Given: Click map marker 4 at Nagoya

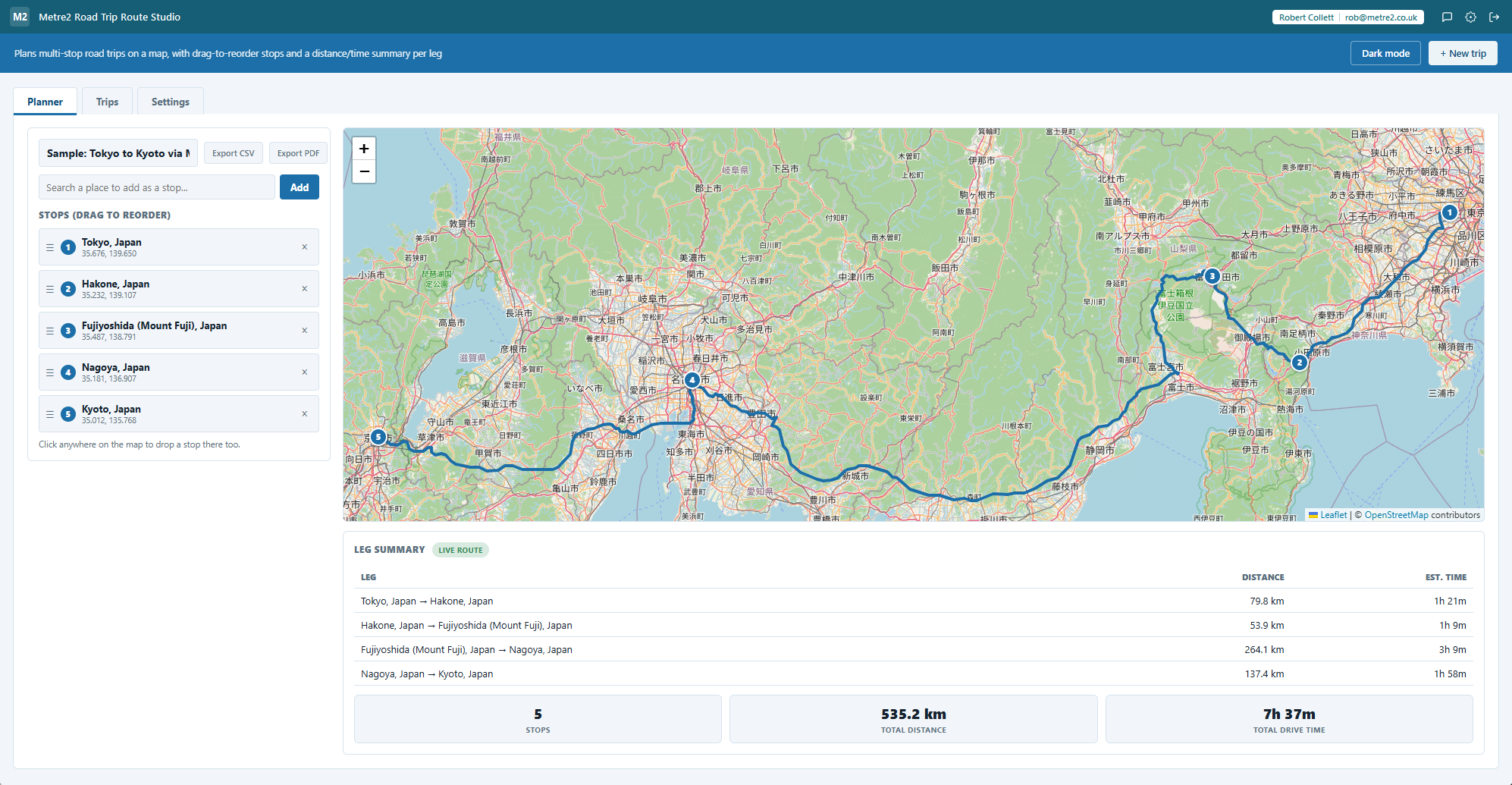Looking at the screenshot, I should 692,380.
